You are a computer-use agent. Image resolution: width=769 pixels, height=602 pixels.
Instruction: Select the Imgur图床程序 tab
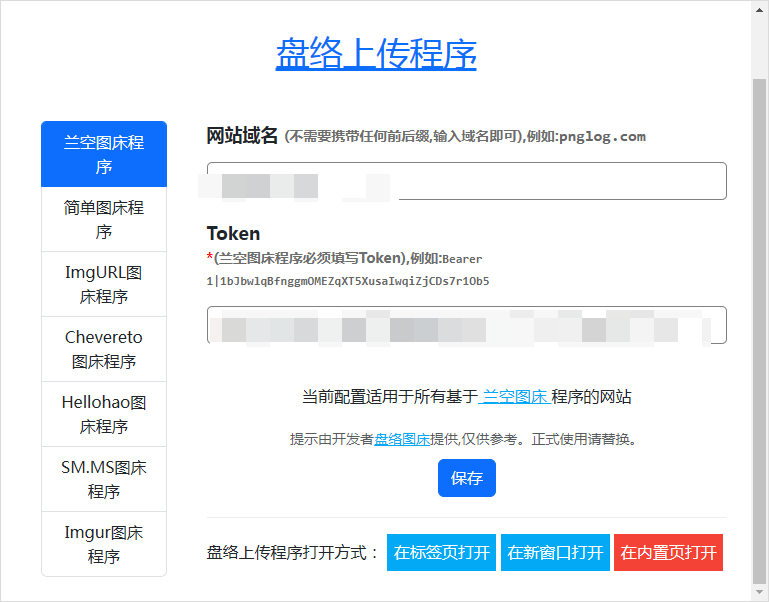[104, 543]
